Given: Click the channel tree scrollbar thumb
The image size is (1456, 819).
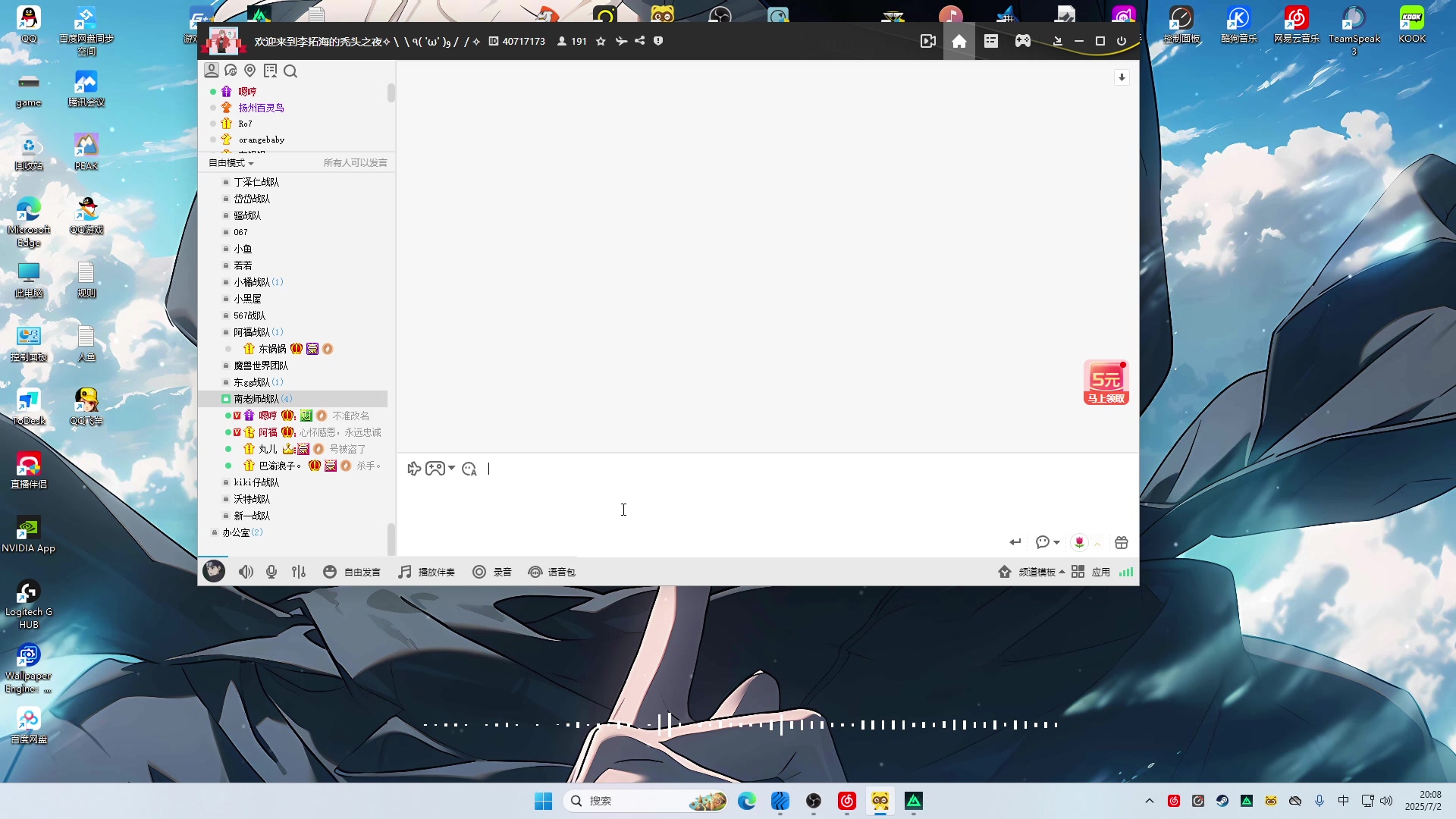Looking at the screenshot, I should tap(391, 538).
